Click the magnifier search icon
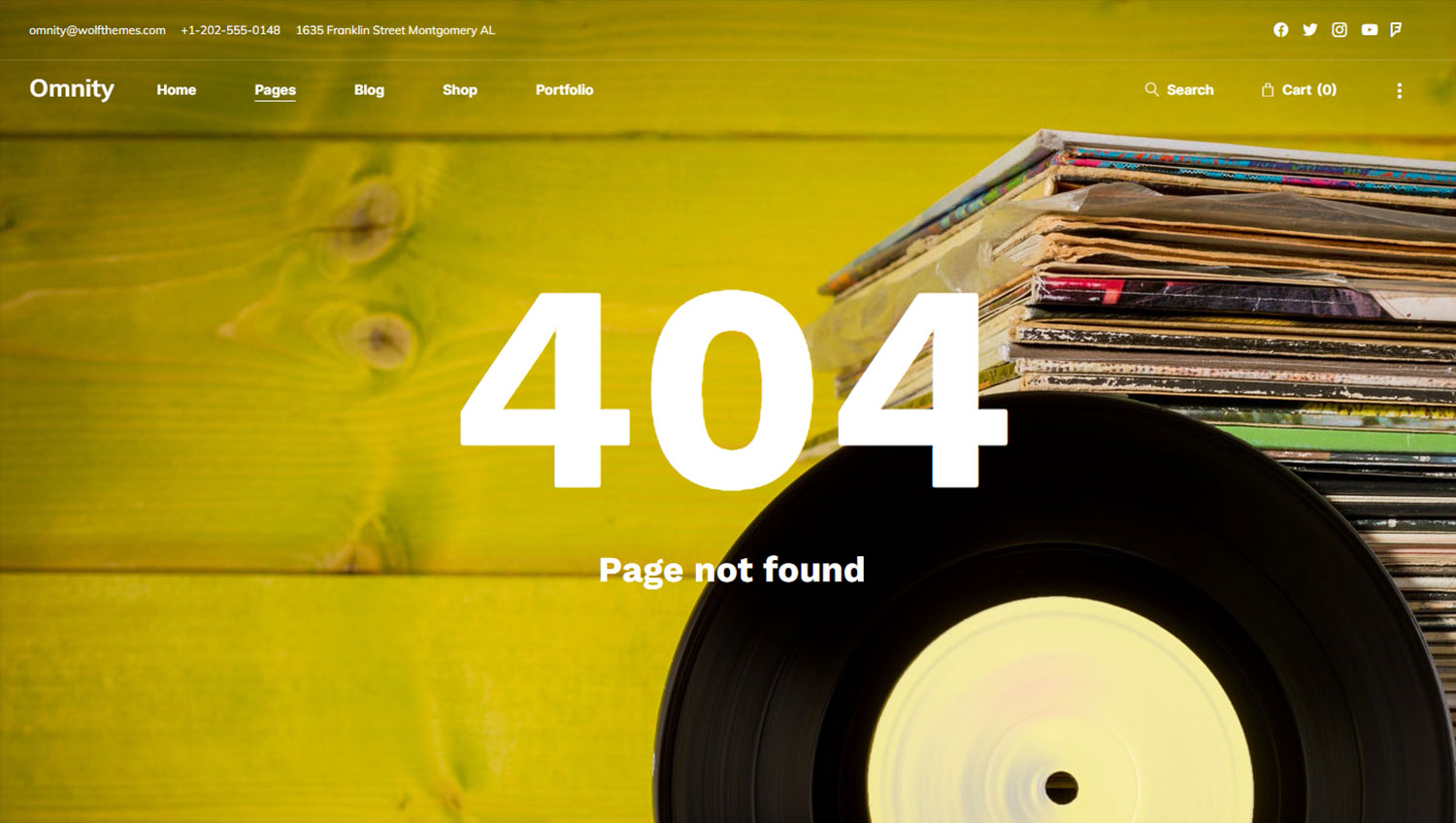The image size is (1456, 823). click(x=1151, y=89)
